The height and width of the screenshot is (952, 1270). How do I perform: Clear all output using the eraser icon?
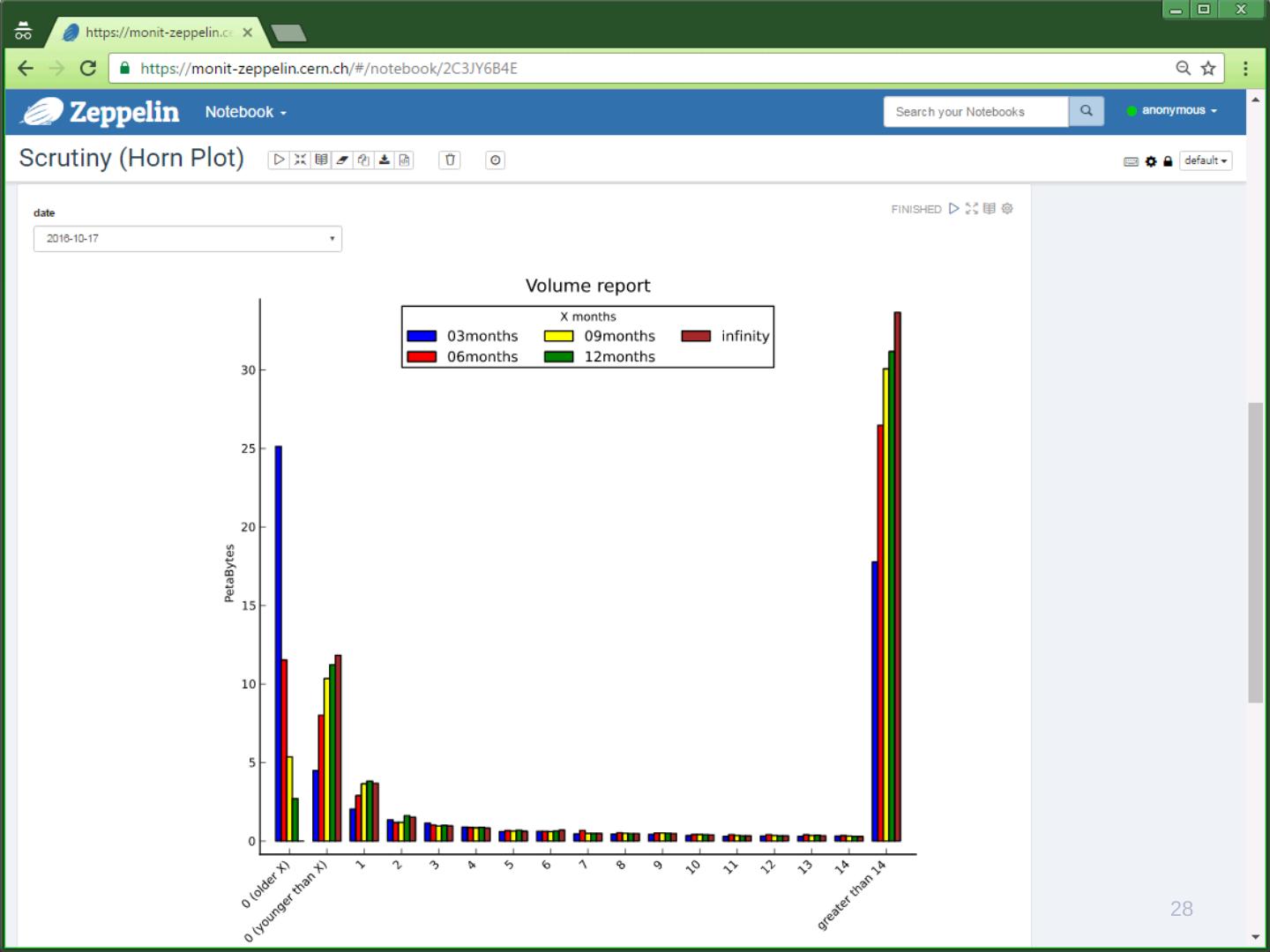click(x=342, y=160)
